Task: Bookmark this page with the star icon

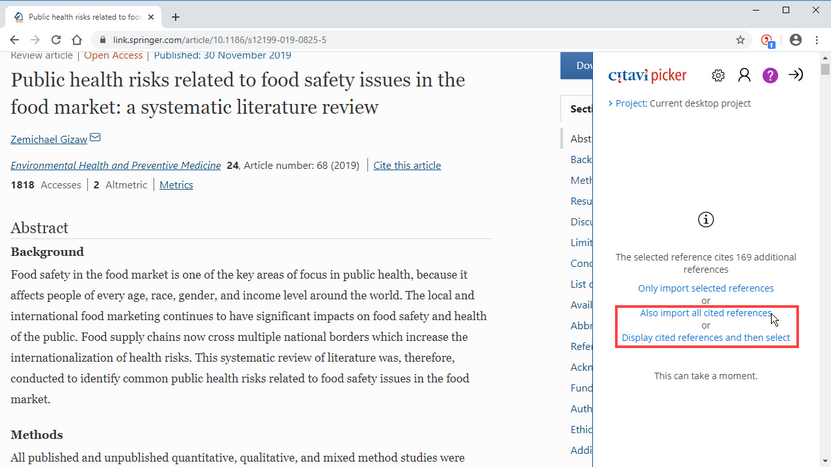Action: point(740,40)
